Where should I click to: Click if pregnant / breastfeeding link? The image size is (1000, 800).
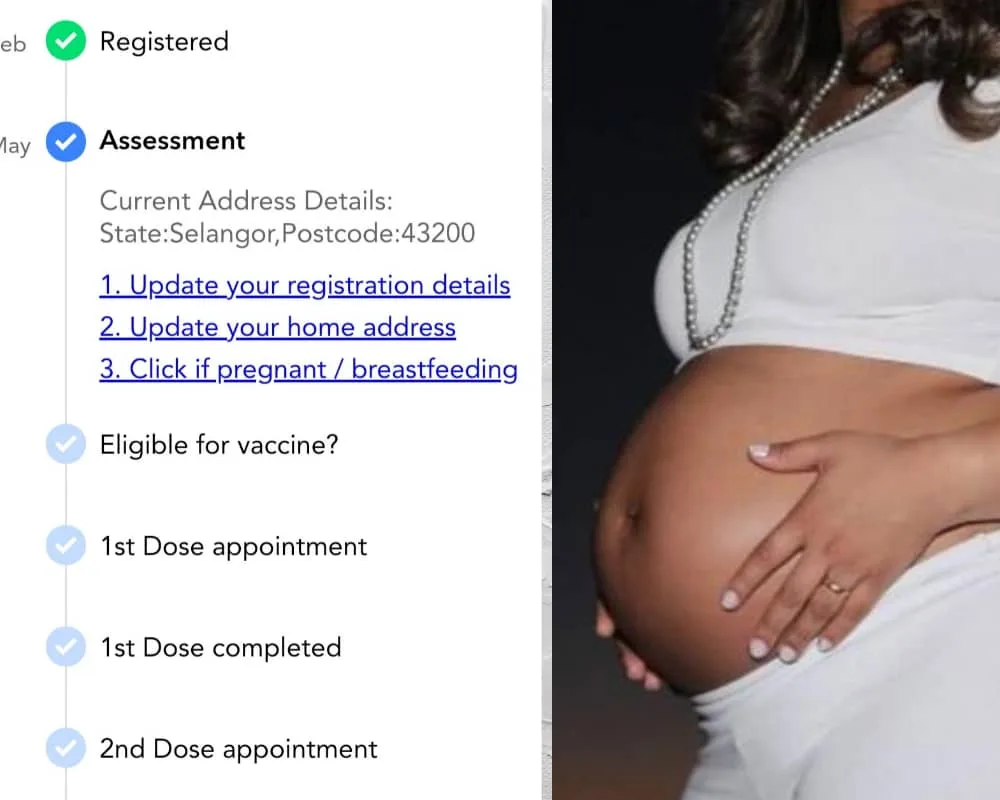308,369
